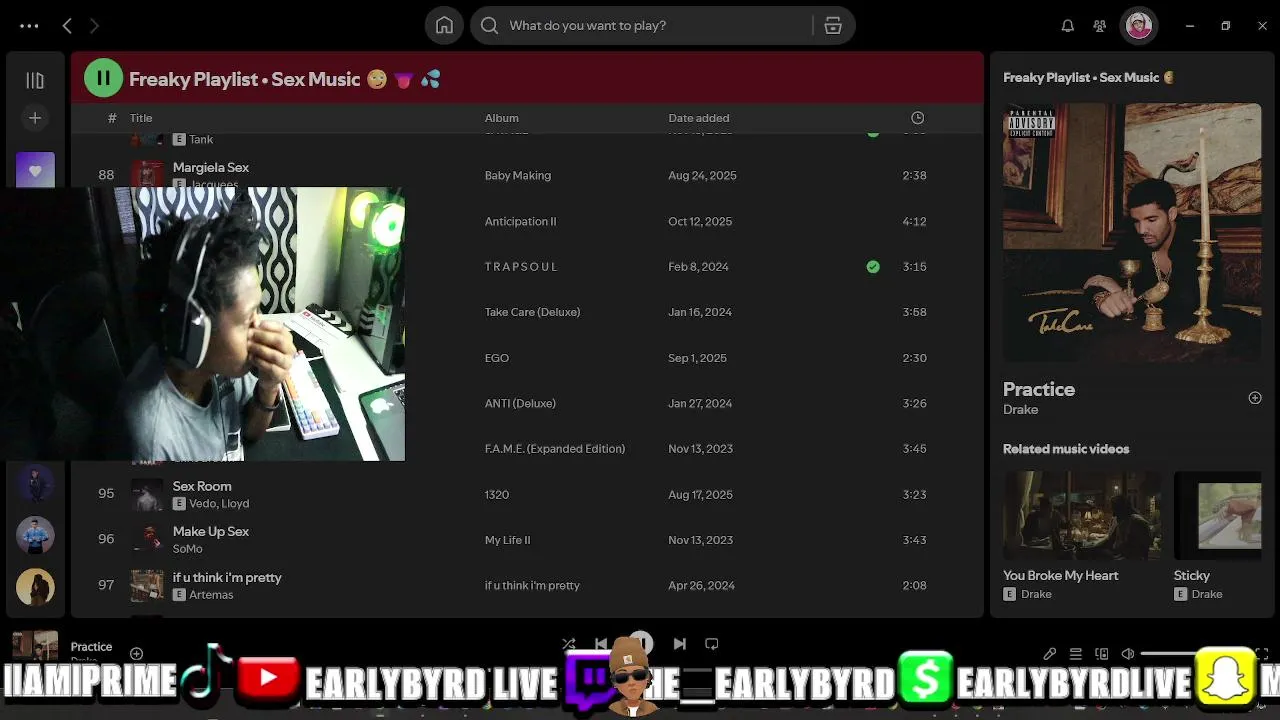1280x720 pixels.
Task: Open the Take Care album art in sidebar
Action: pos(1132,232)
